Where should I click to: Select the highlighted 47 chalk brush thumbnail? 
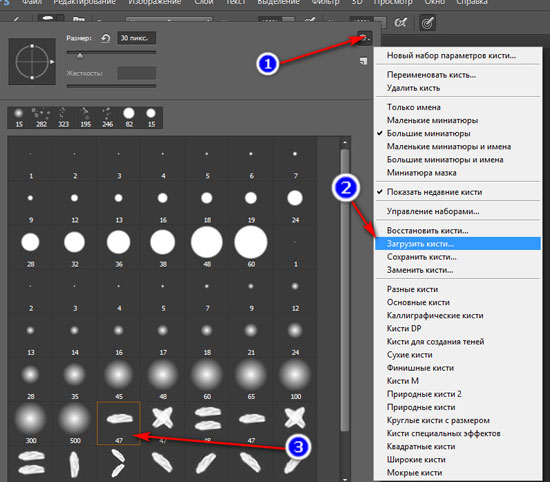coord(119,423)
